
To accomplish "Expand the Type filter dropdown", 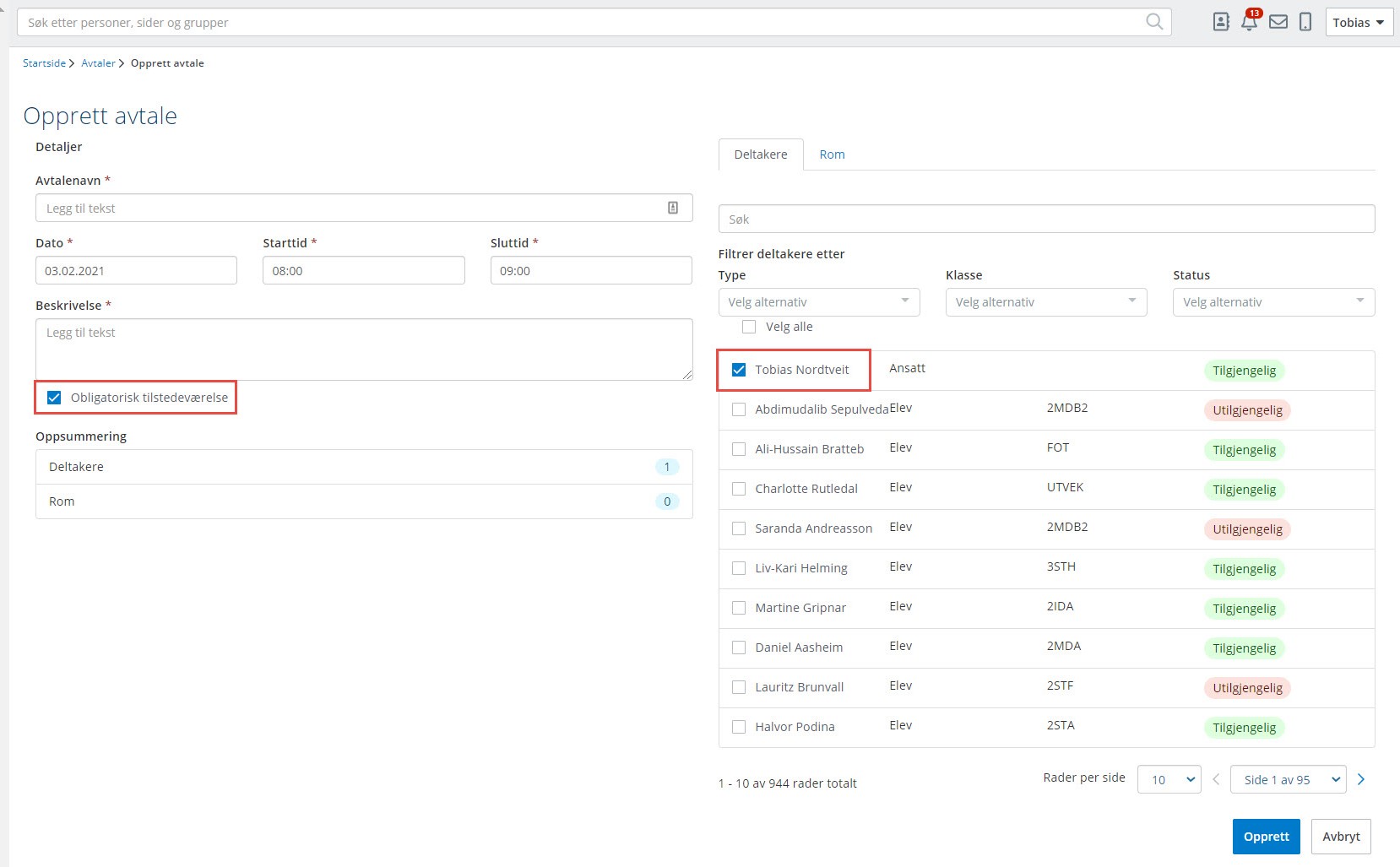I will [x=818, y=302].
